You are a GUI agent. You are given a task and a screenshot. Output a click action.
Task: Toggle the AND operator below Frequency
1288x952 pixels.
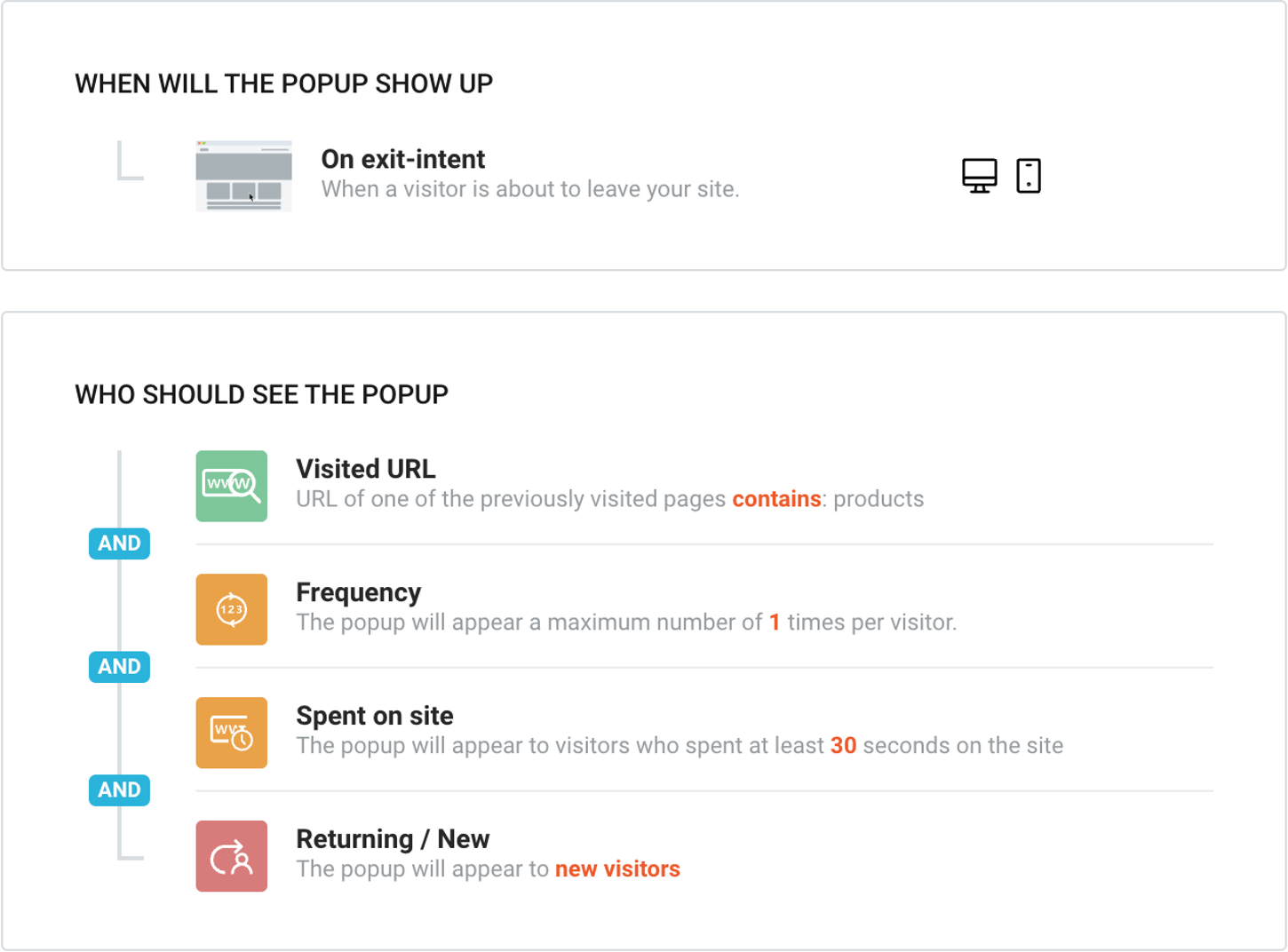(119, 667)
